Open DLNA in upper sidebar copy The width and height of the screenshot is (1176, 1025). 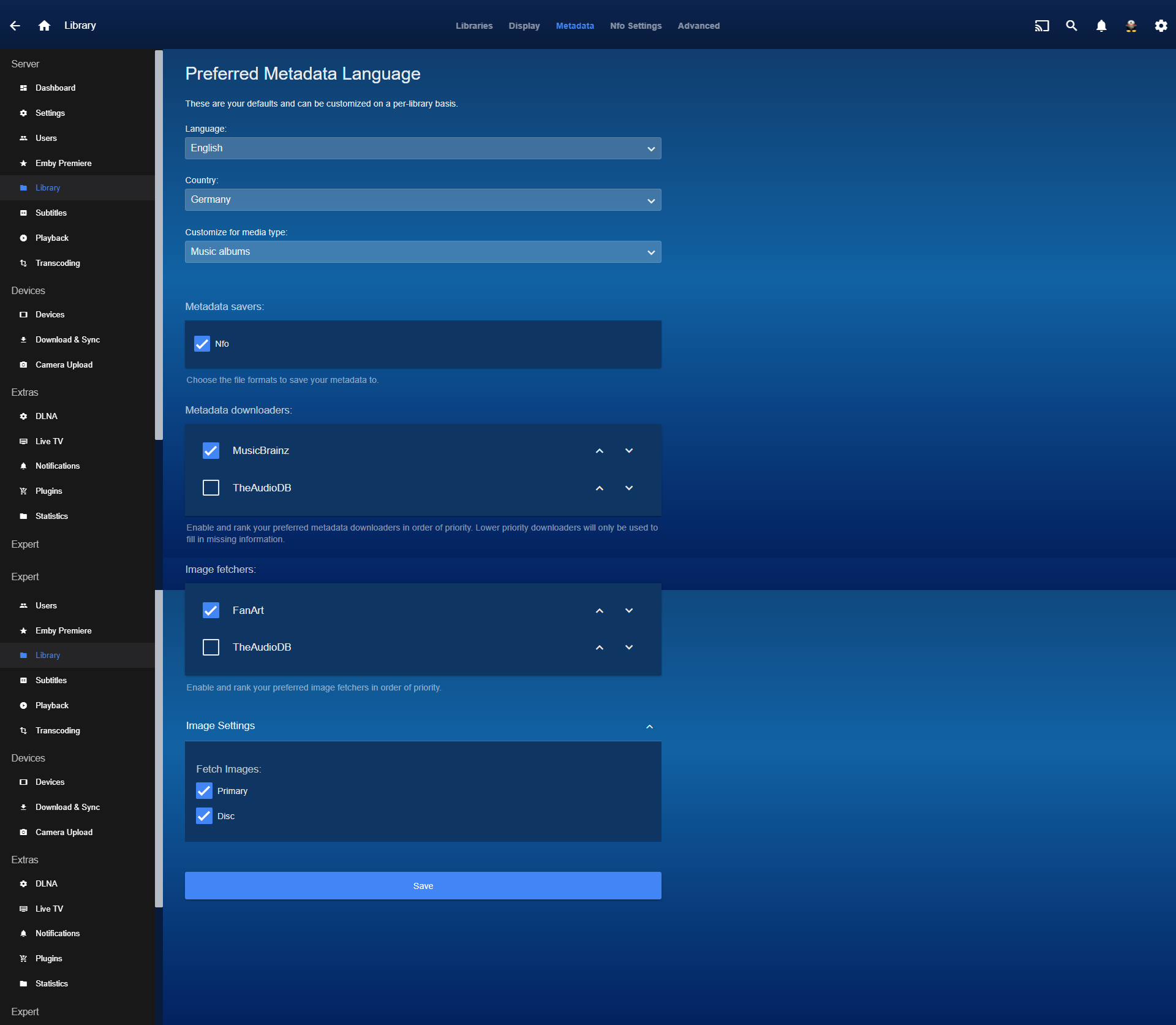click(77, 417)
